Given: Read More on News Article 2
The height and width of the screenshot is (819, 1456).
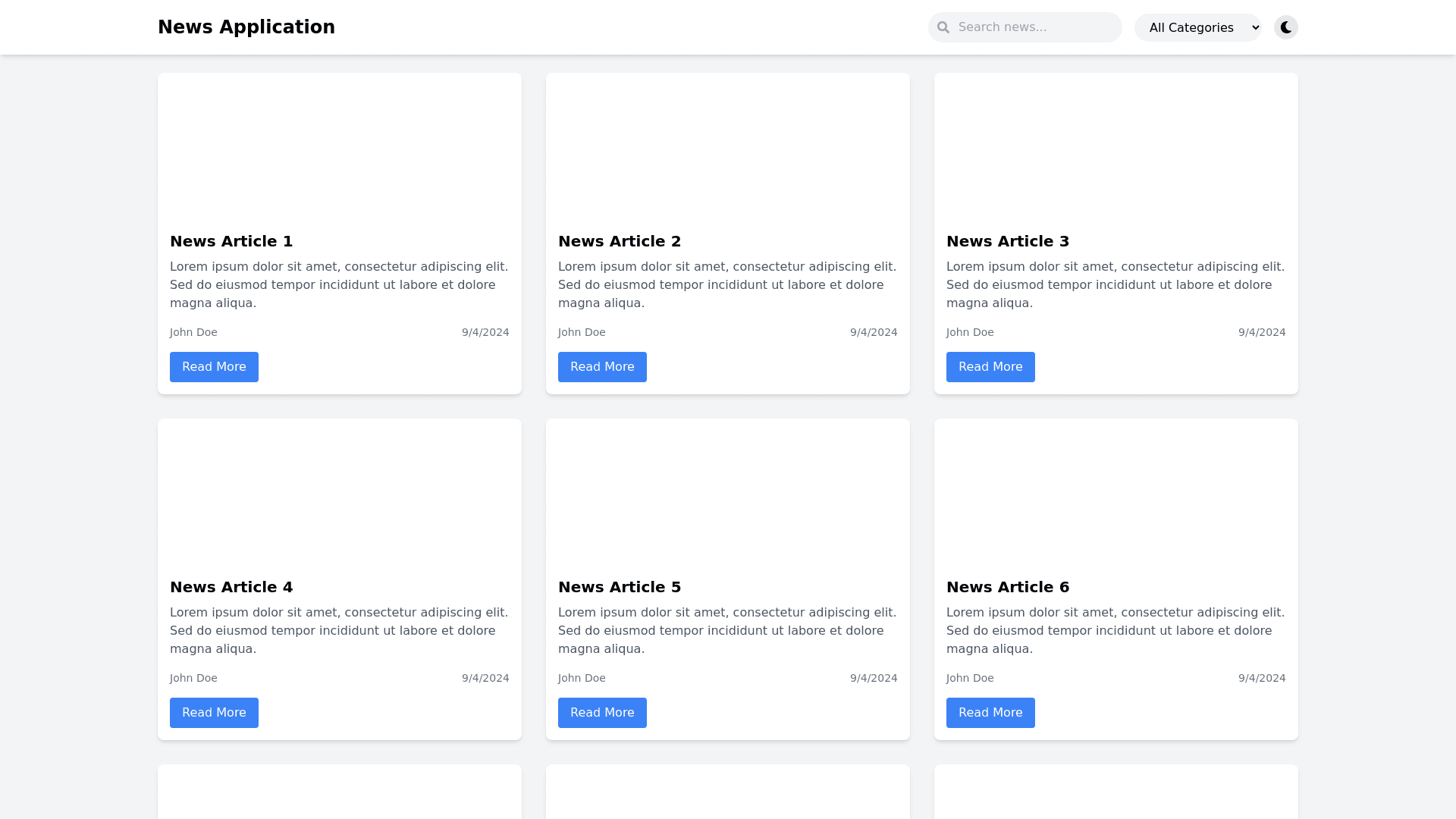Looking at the screenshot, I should 602,367.
